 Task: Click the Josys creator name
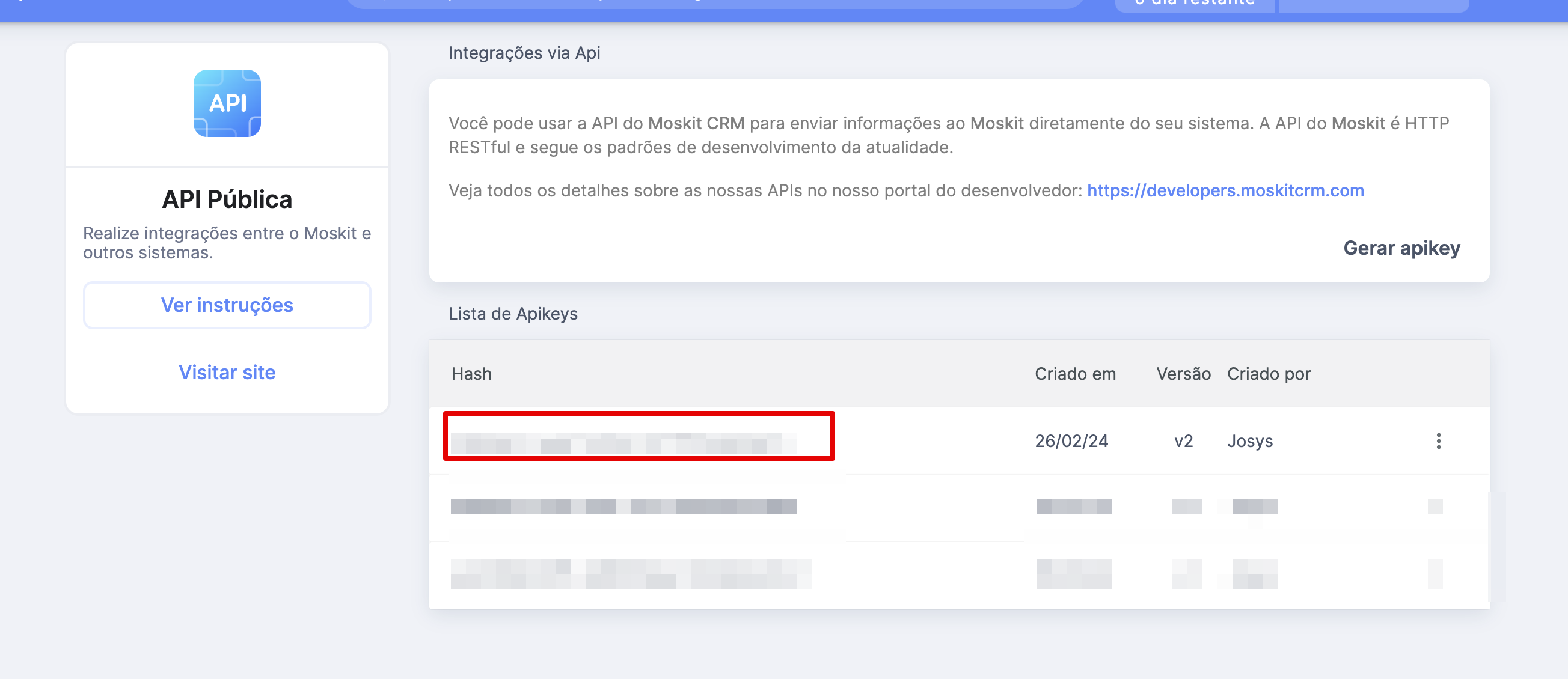click(x=1250, y=441)
